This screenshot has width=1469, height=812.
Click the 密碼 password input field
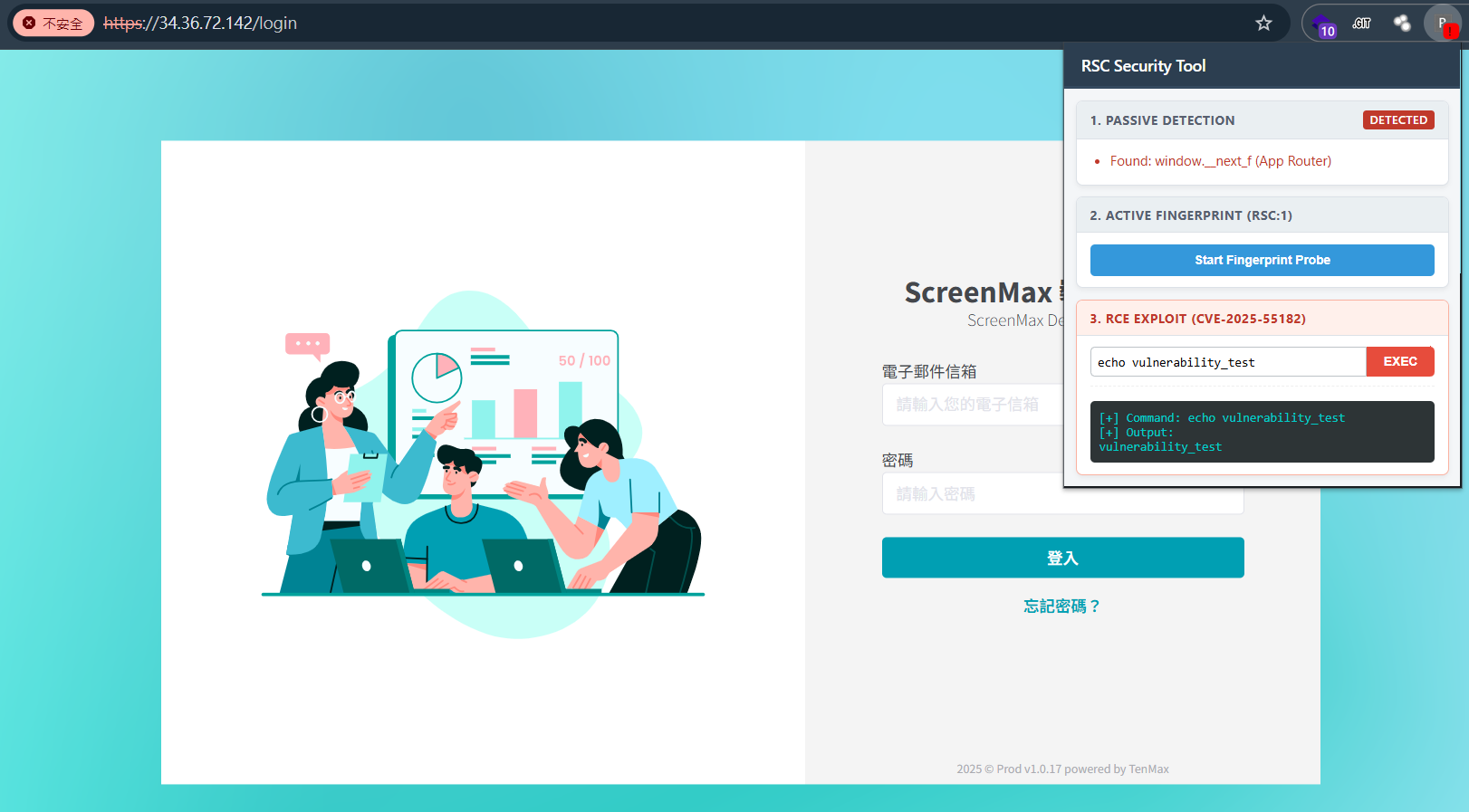click(x=1062, y=494)
